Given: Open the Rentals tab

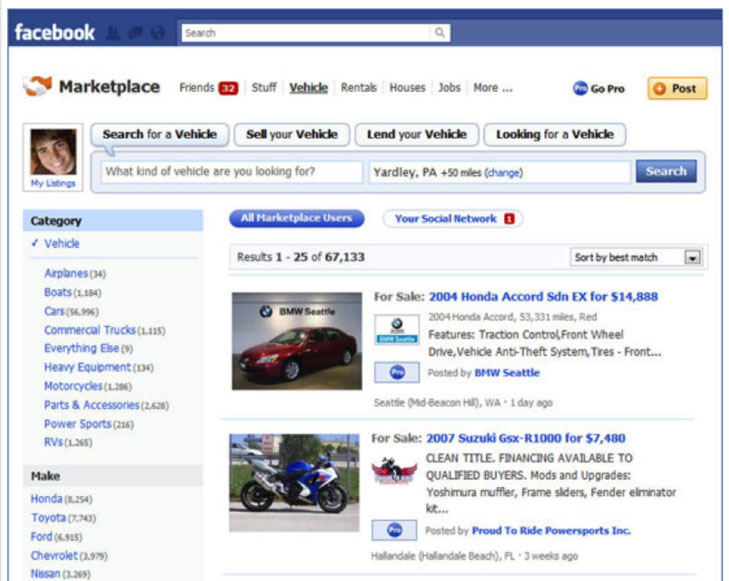Looking at the screenshot, I should click(x=358, y=87).
